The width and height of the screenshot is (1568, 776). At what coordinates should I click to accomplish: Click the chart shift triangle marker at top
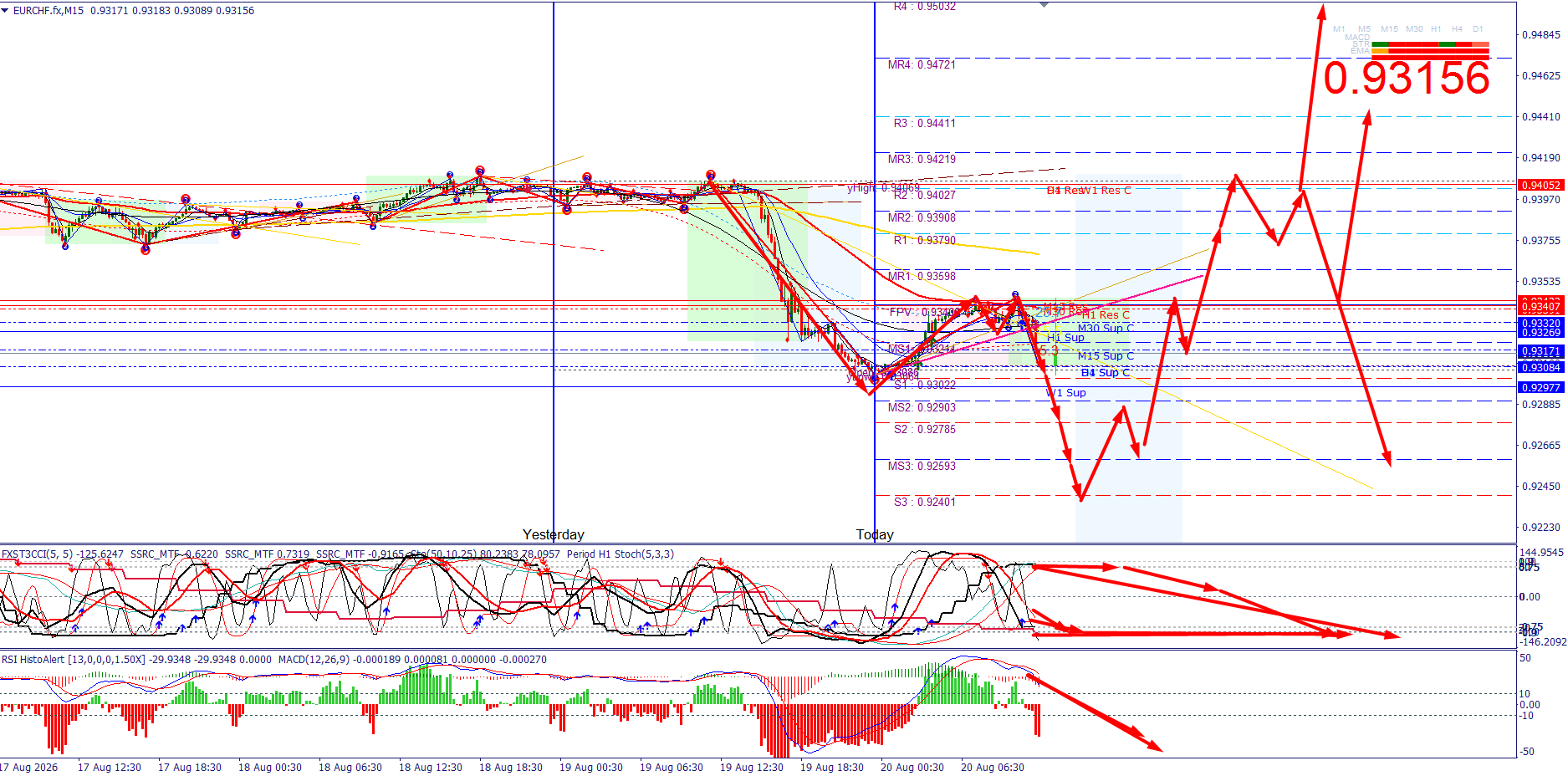point(1044,5)
